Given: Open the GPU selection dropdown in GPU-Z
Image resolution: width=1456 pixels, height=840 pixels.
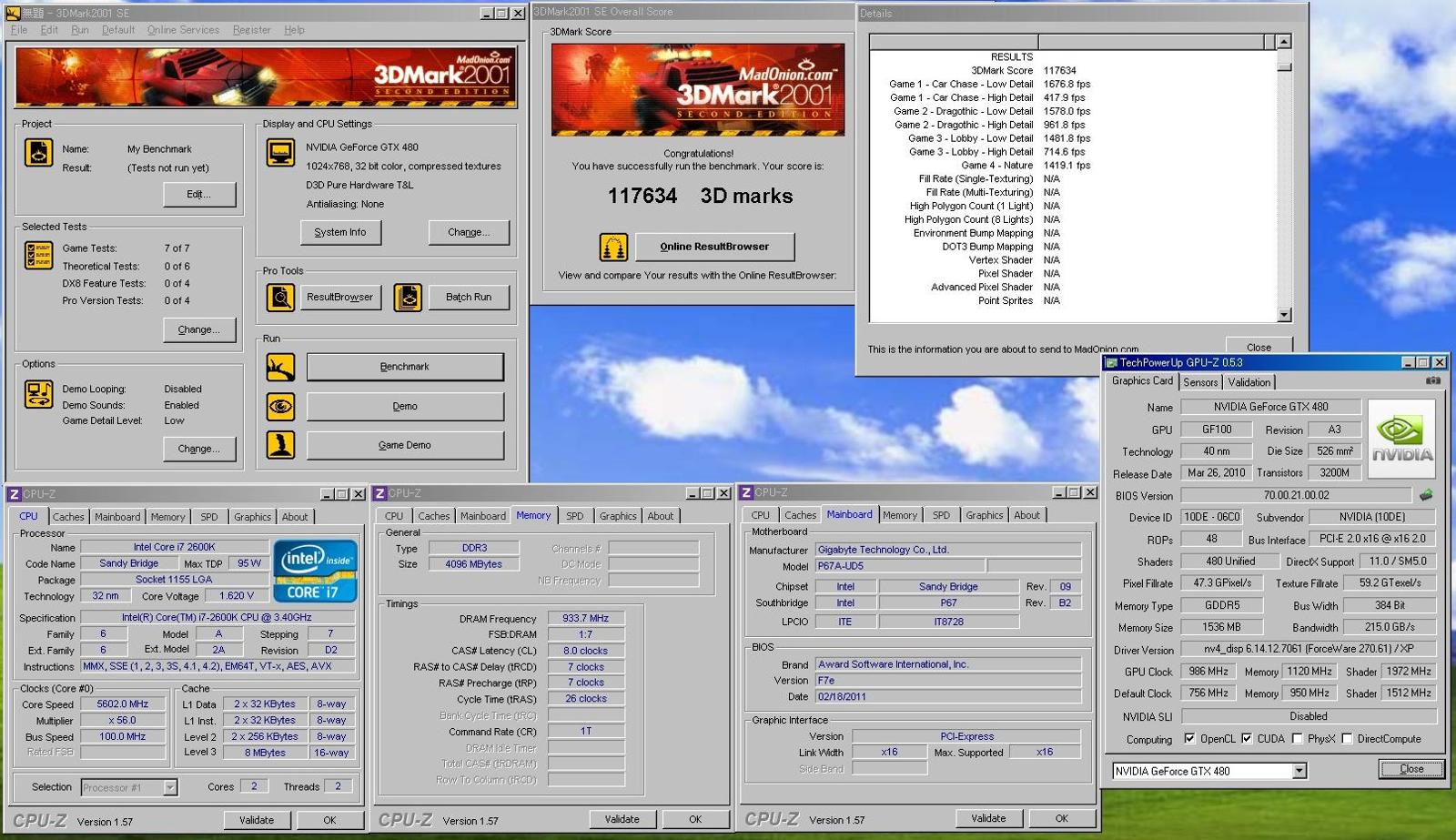Looking at the screenshot, I should coord(1299,771).
